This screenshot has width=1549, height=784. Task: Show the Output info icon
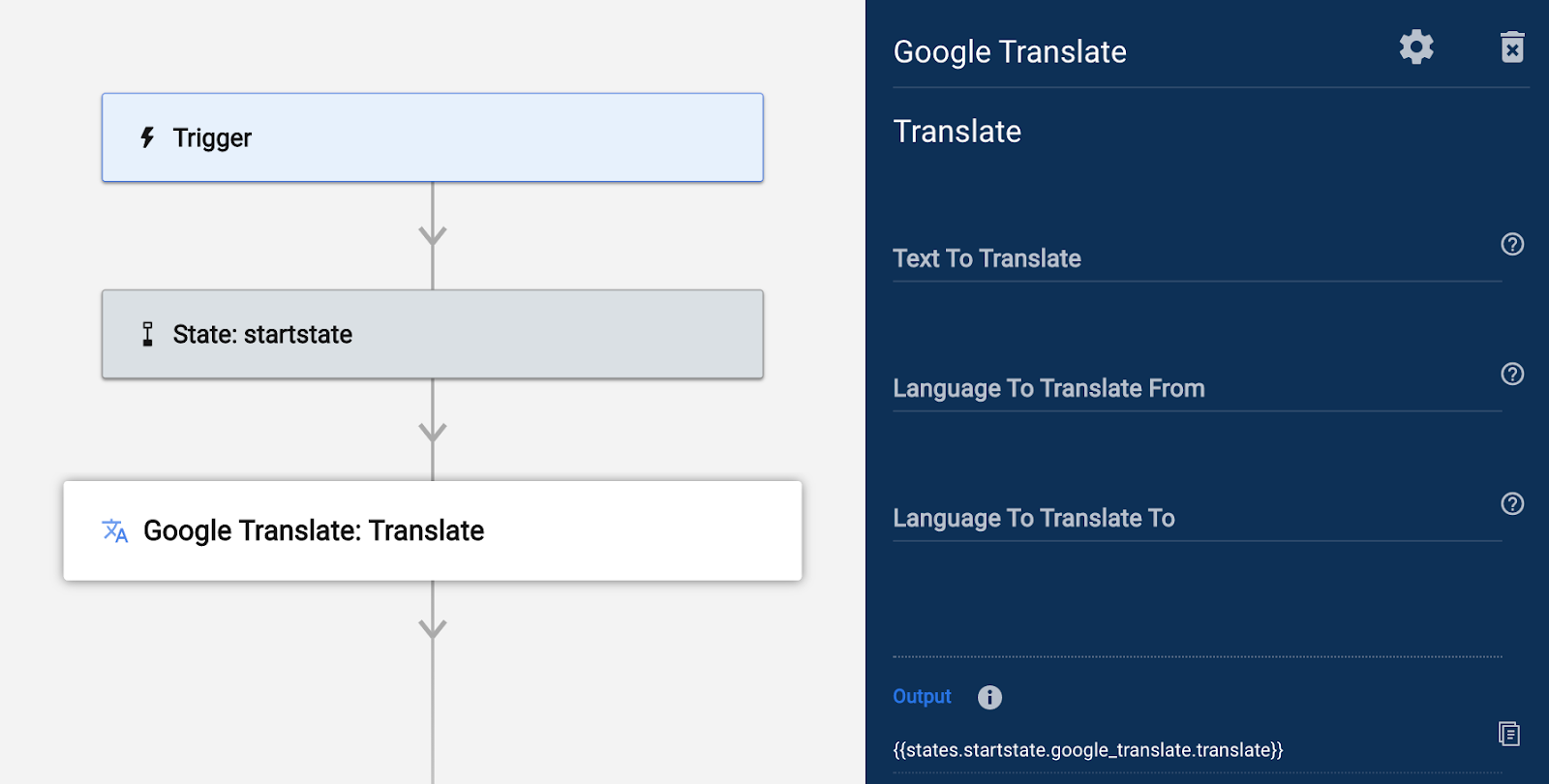[989, 697]
